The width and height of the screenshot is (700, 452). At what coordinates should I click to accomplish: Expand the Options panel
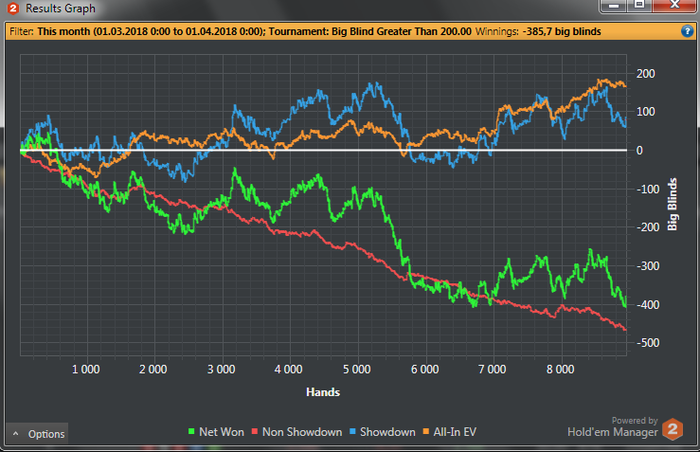tap(38, 434)
